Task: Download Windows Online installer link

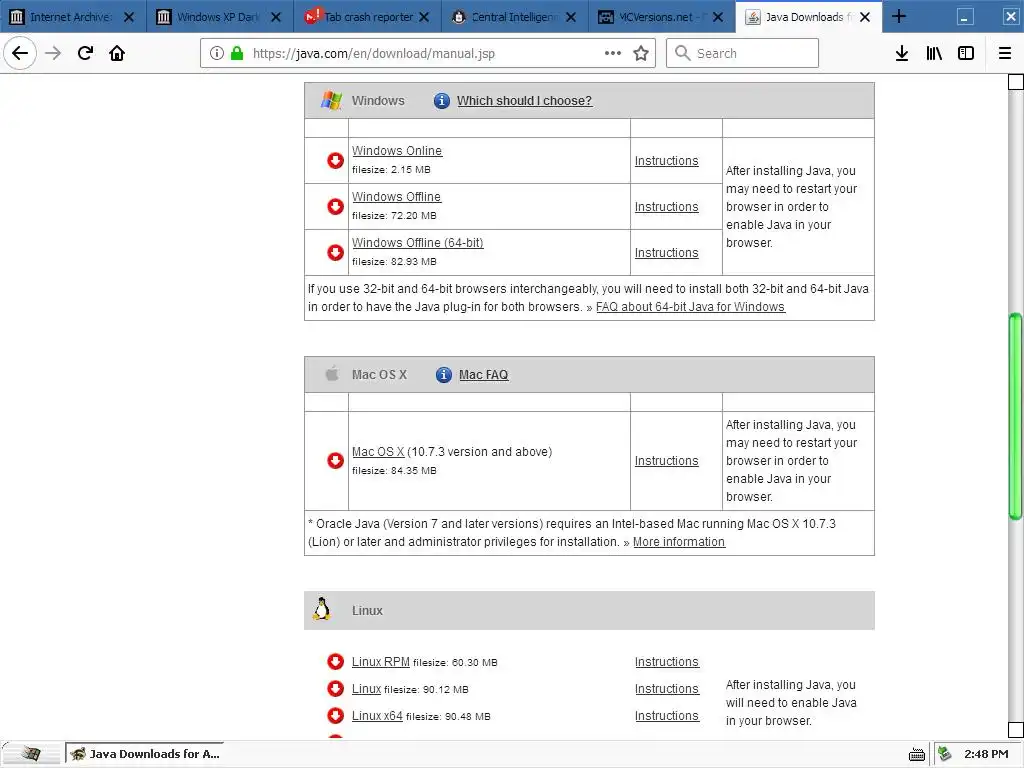Action: pos(397,150)
